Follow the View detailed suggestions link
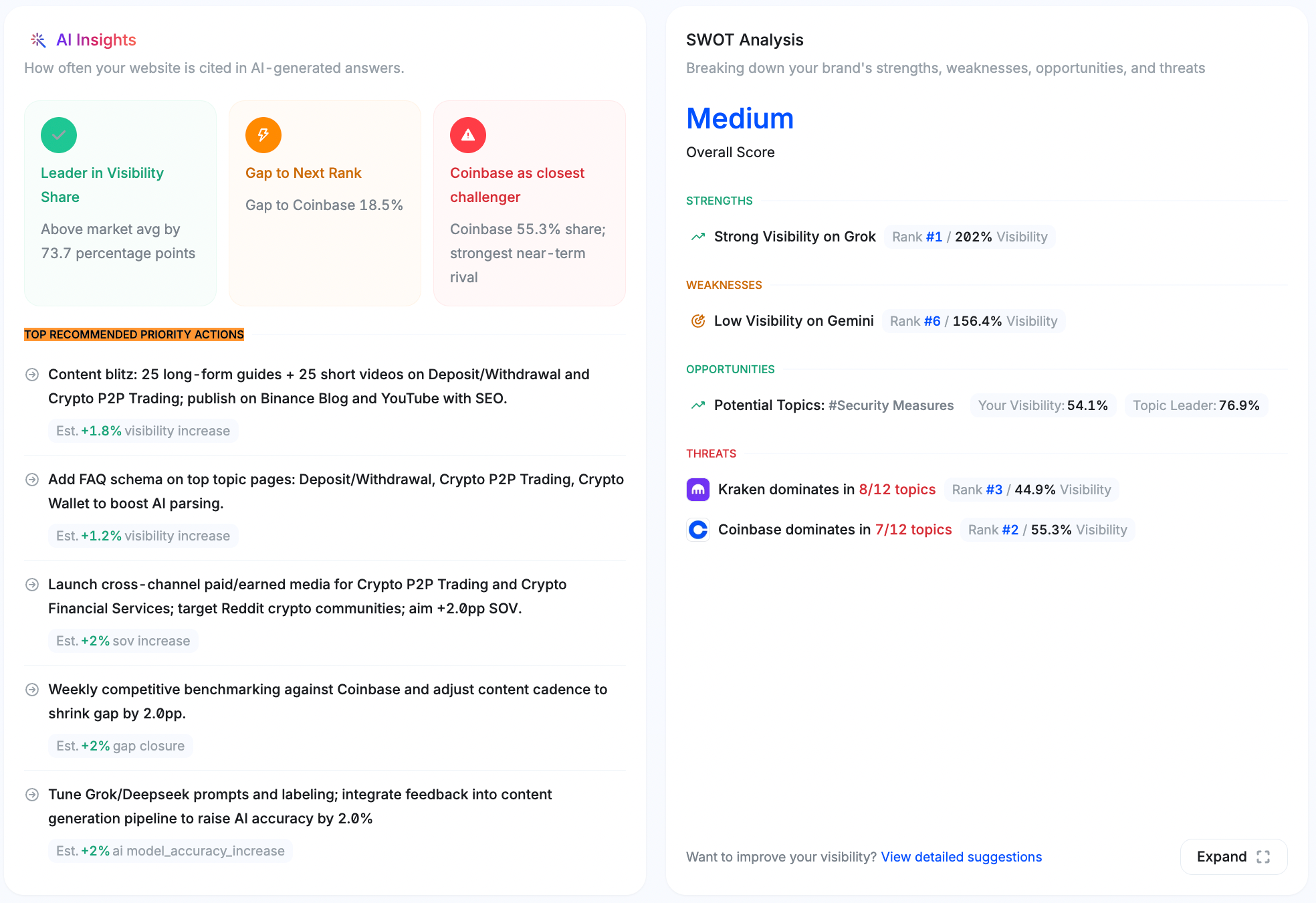Viewport: 1316px width, 903px height. [x=961, y=856]
